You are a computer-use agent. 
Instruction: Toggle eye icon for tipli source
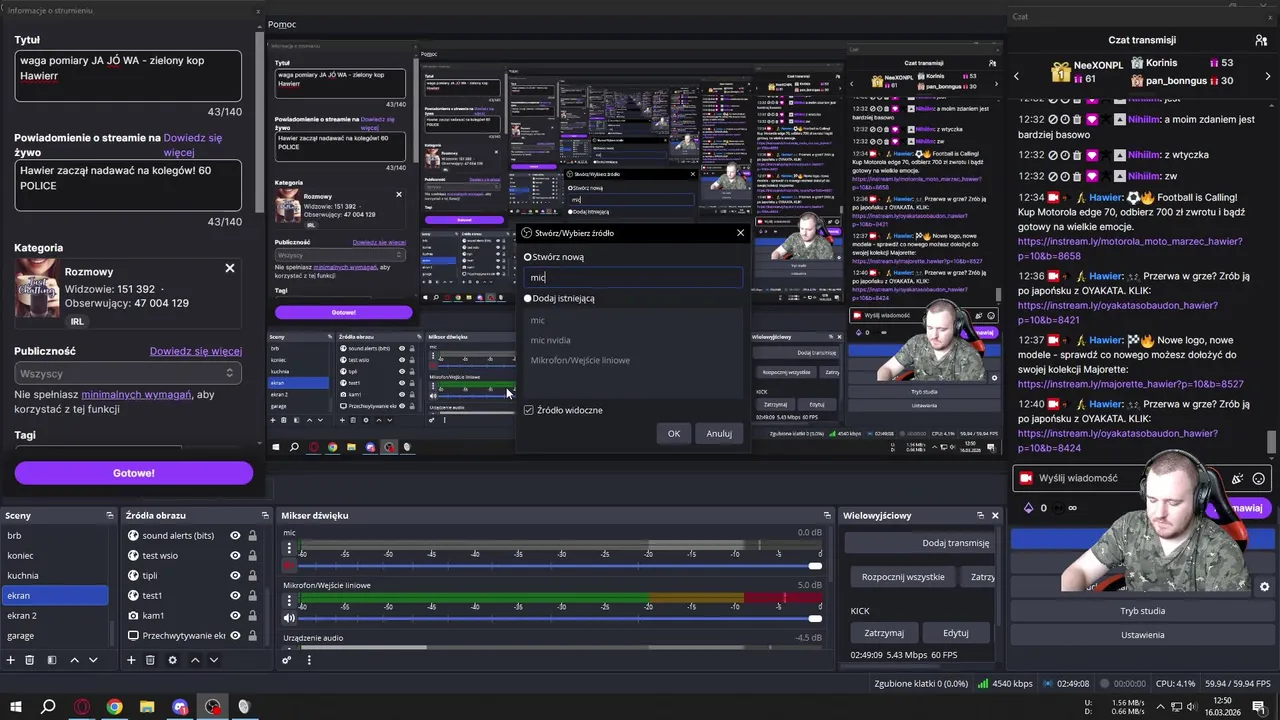pos(235,576)
